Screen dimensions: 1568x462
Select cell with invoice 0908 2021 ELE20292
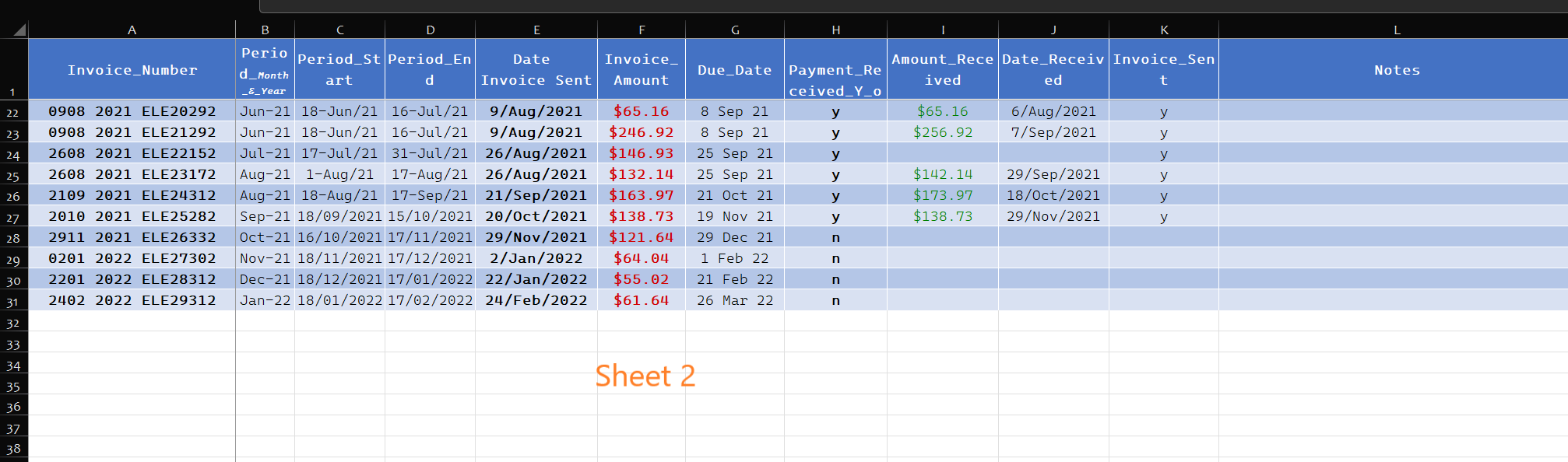132,111
